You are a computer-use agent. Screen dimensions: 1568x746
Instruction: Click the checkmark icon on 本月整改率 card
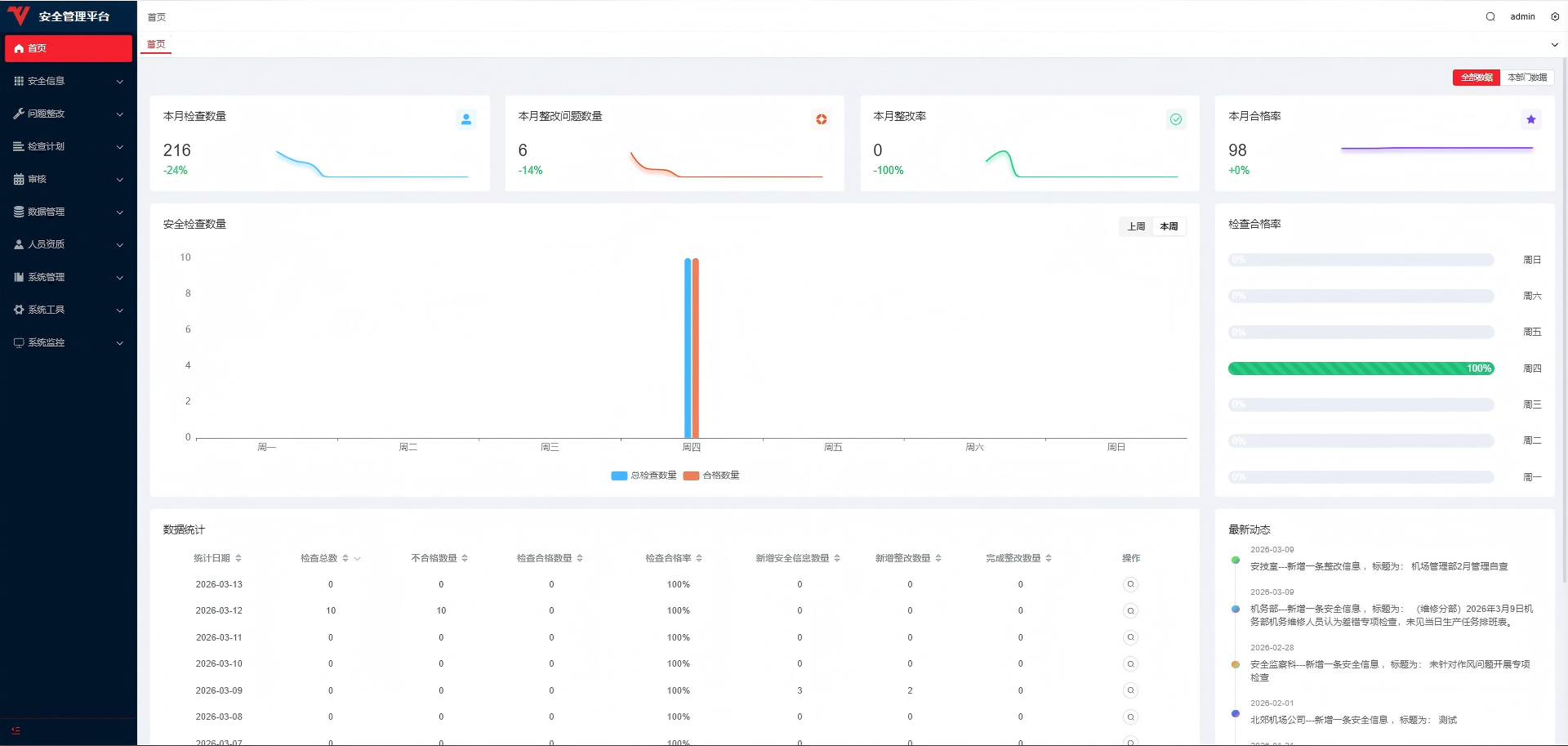(1176, 119)
